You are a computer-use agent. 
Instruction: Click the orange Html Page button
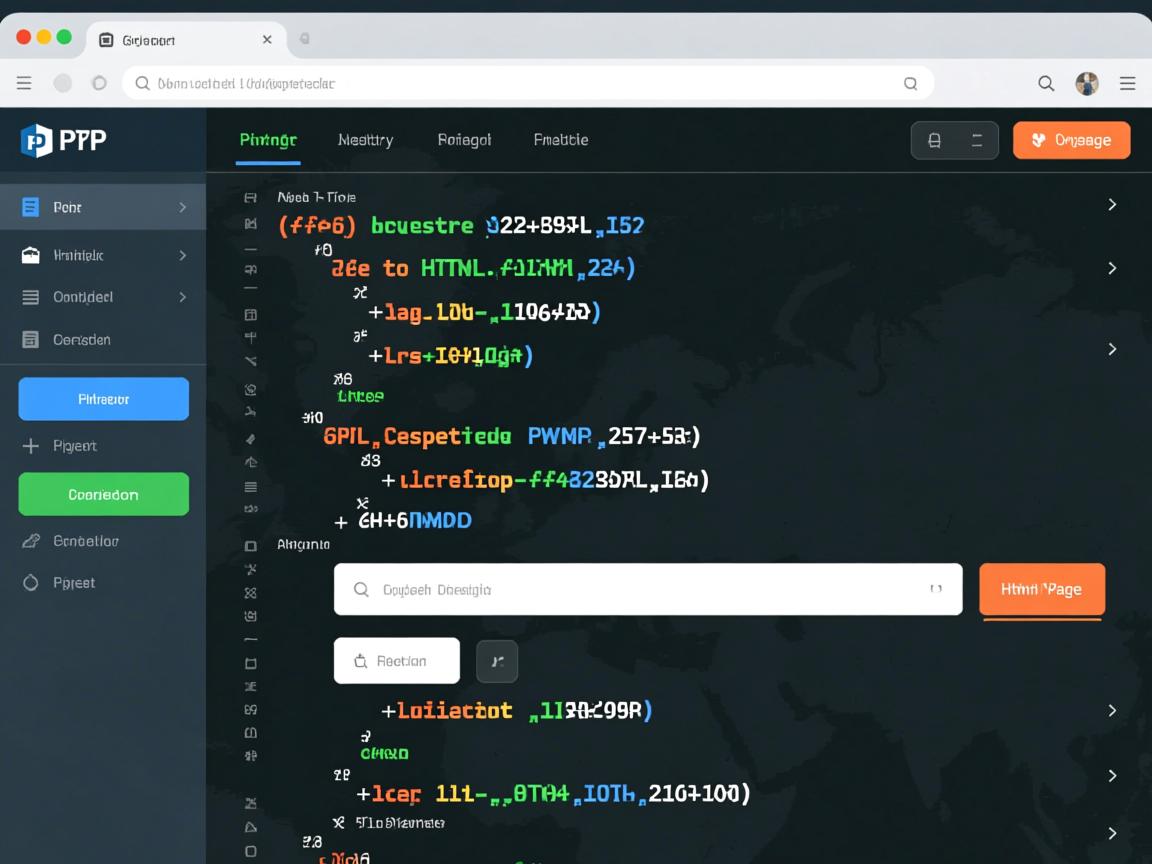click(1041, 589)
